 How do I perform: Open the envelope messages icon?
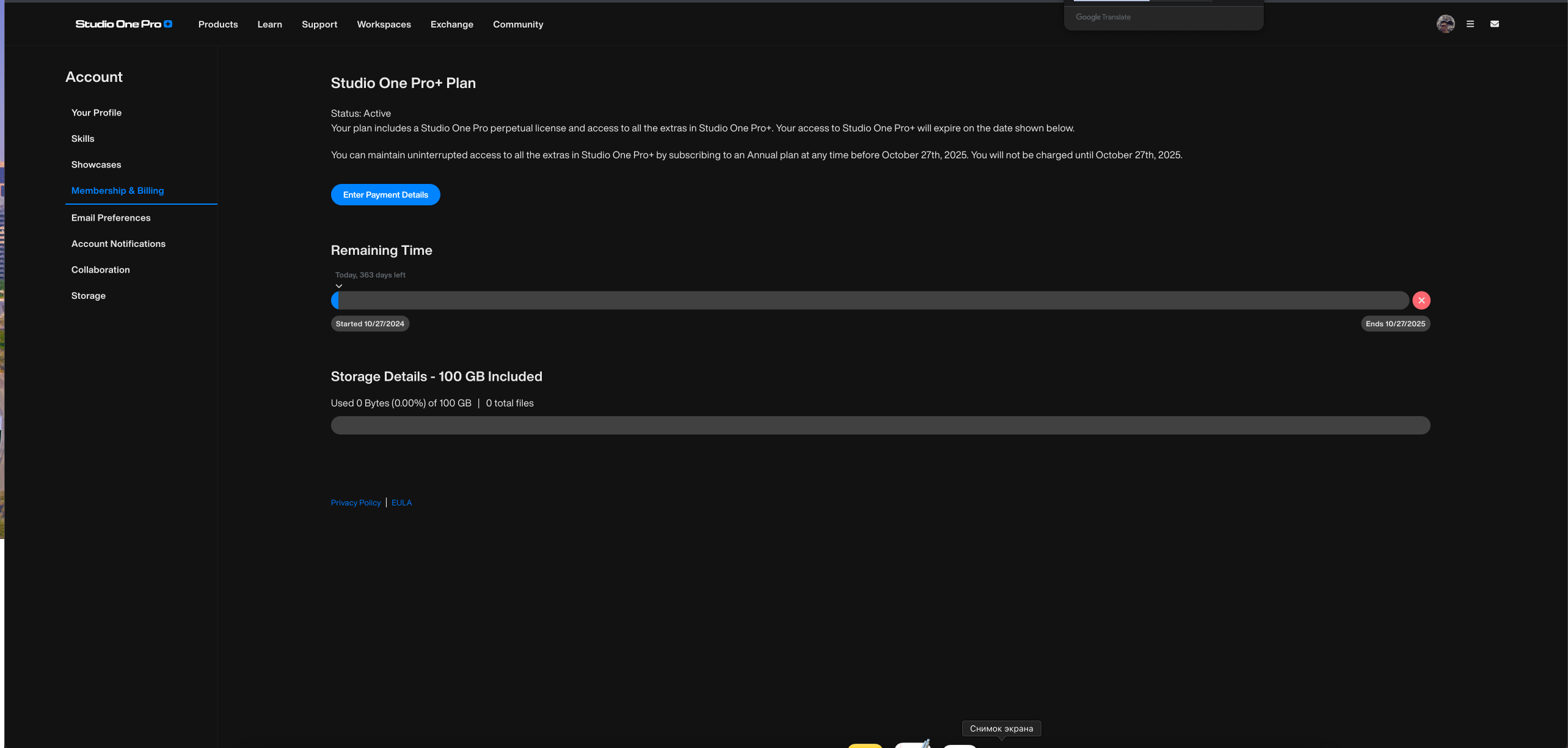pos(1495,24)
